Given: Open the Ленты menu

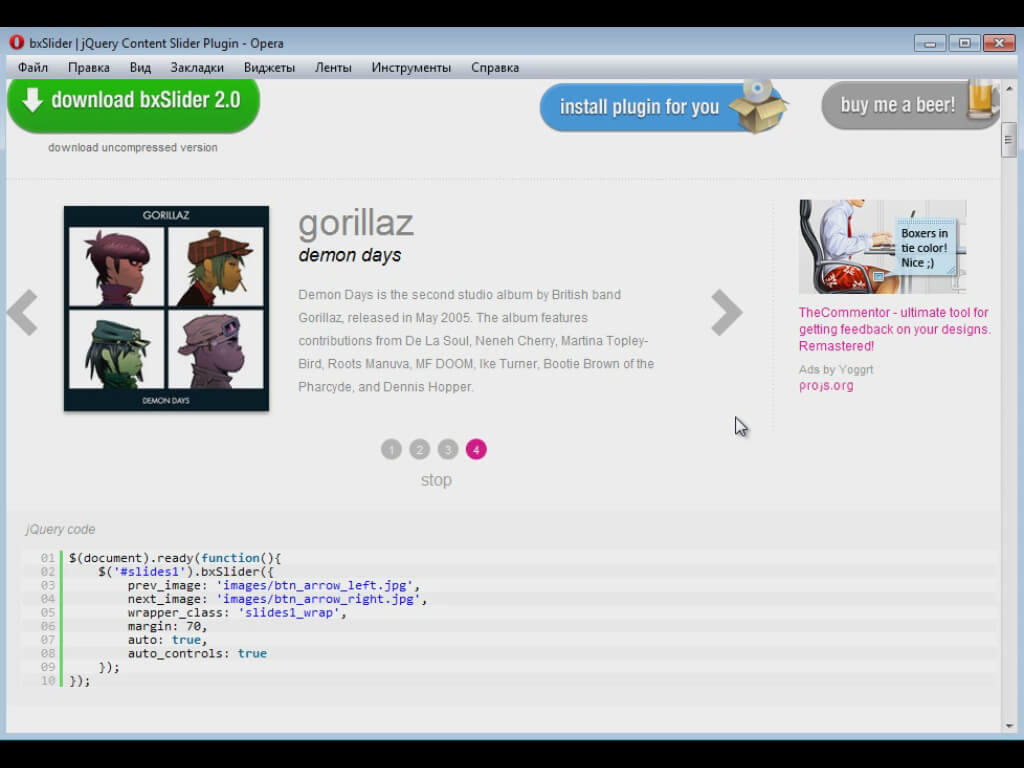Looking at the screenshot, I should pos(333,67).
